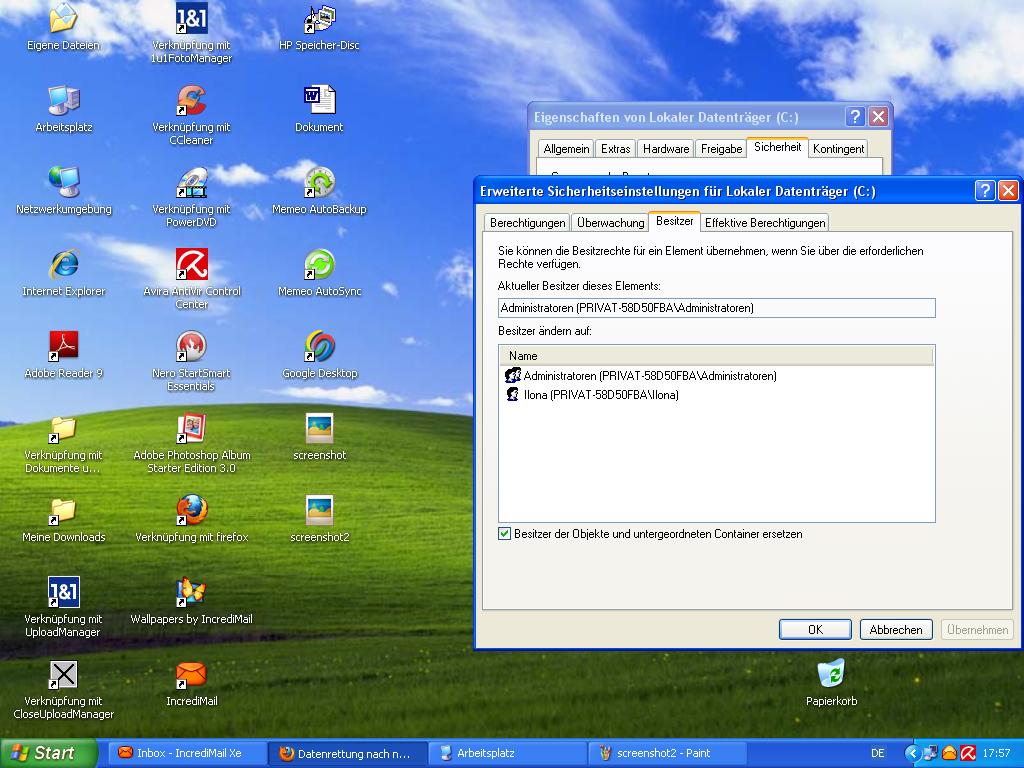
Task: Switch to Effektive Berechtigungen tab
Action: tap(765, 223)
